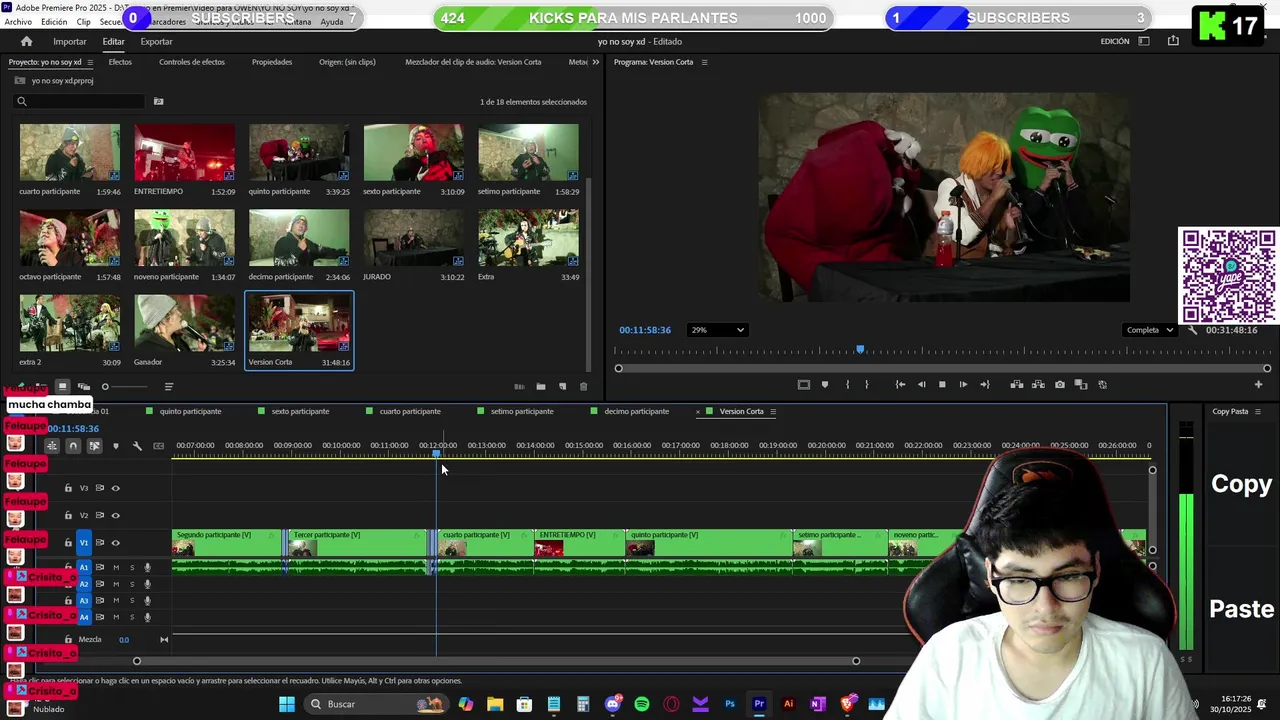This screenshot has height=720, width=1280.
Task: Switch to the Importar workspace tab
Action: tap(70, 42)
